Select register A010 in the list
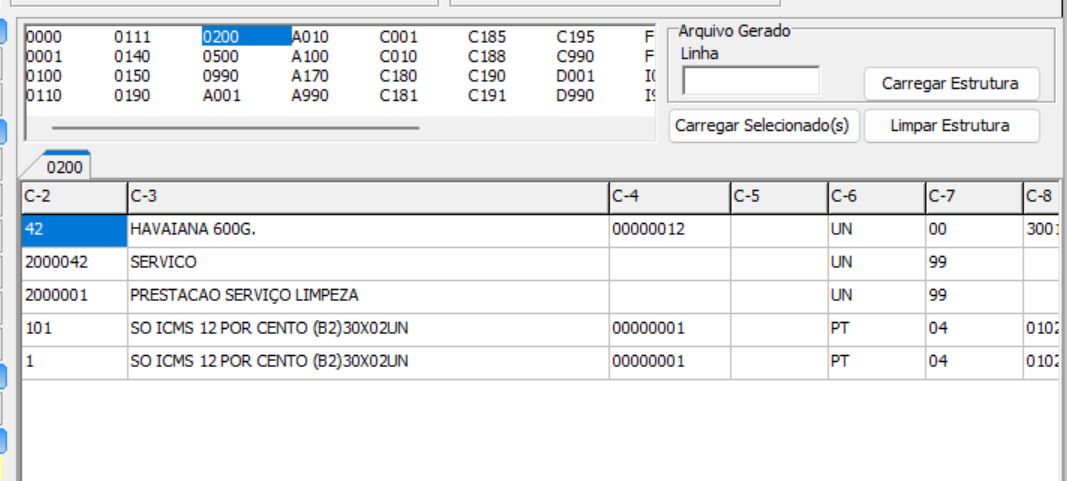 [310, 37]
